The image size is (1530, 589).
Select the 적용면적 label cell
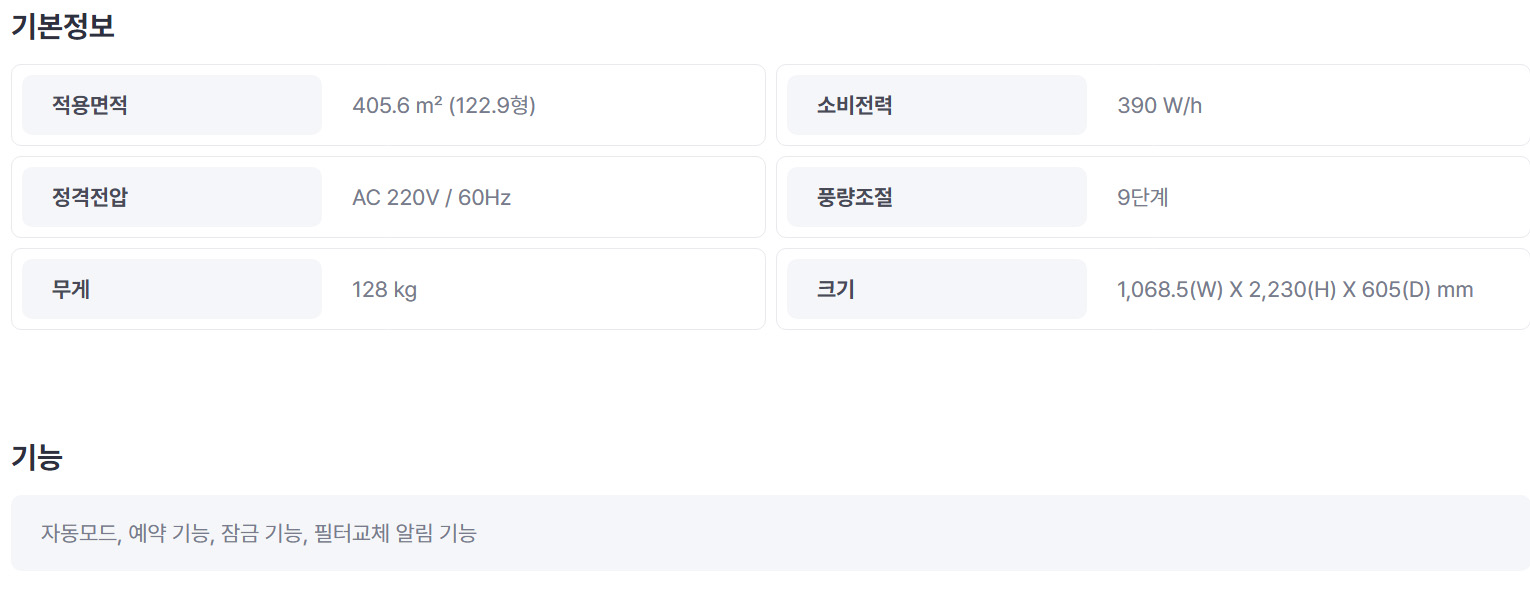click(x=172, y=105)
